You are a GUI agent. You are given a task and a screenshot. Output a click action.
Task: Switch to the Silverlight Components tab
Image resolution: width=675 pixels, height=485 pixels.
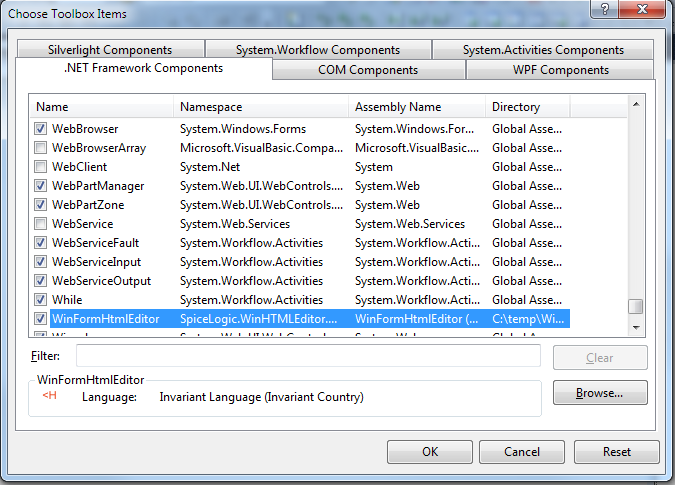tap(109, 50)
